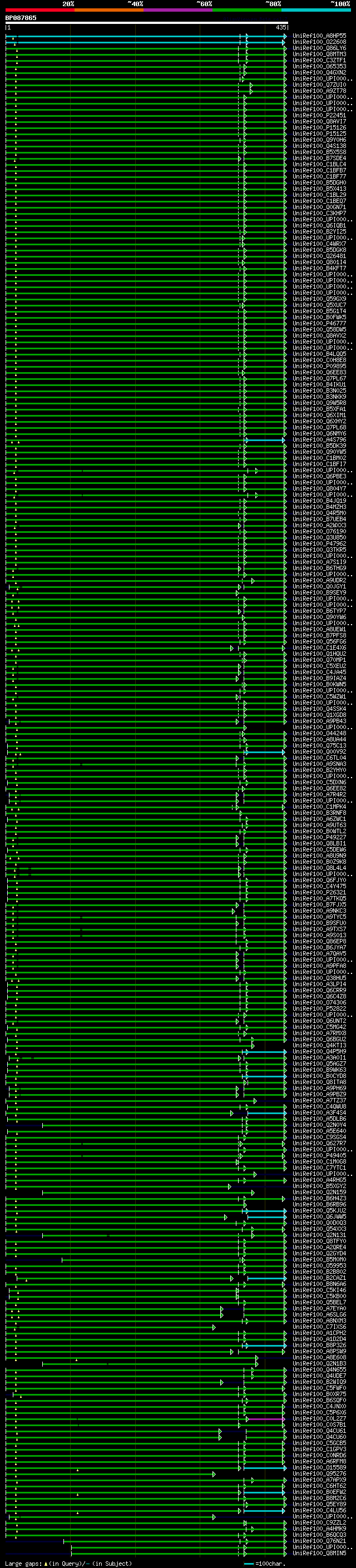Image resolution: width=356 pixels, height=1568 pixels.
Task: Click purple alignment segment in UniRef100_C0L2Z7 row
Action: [266, 1419]
